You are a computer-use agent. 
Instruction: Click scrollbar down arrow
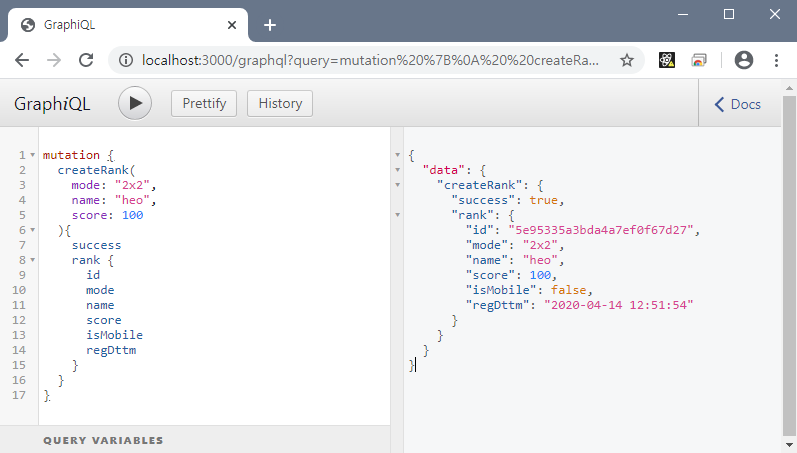789,445
